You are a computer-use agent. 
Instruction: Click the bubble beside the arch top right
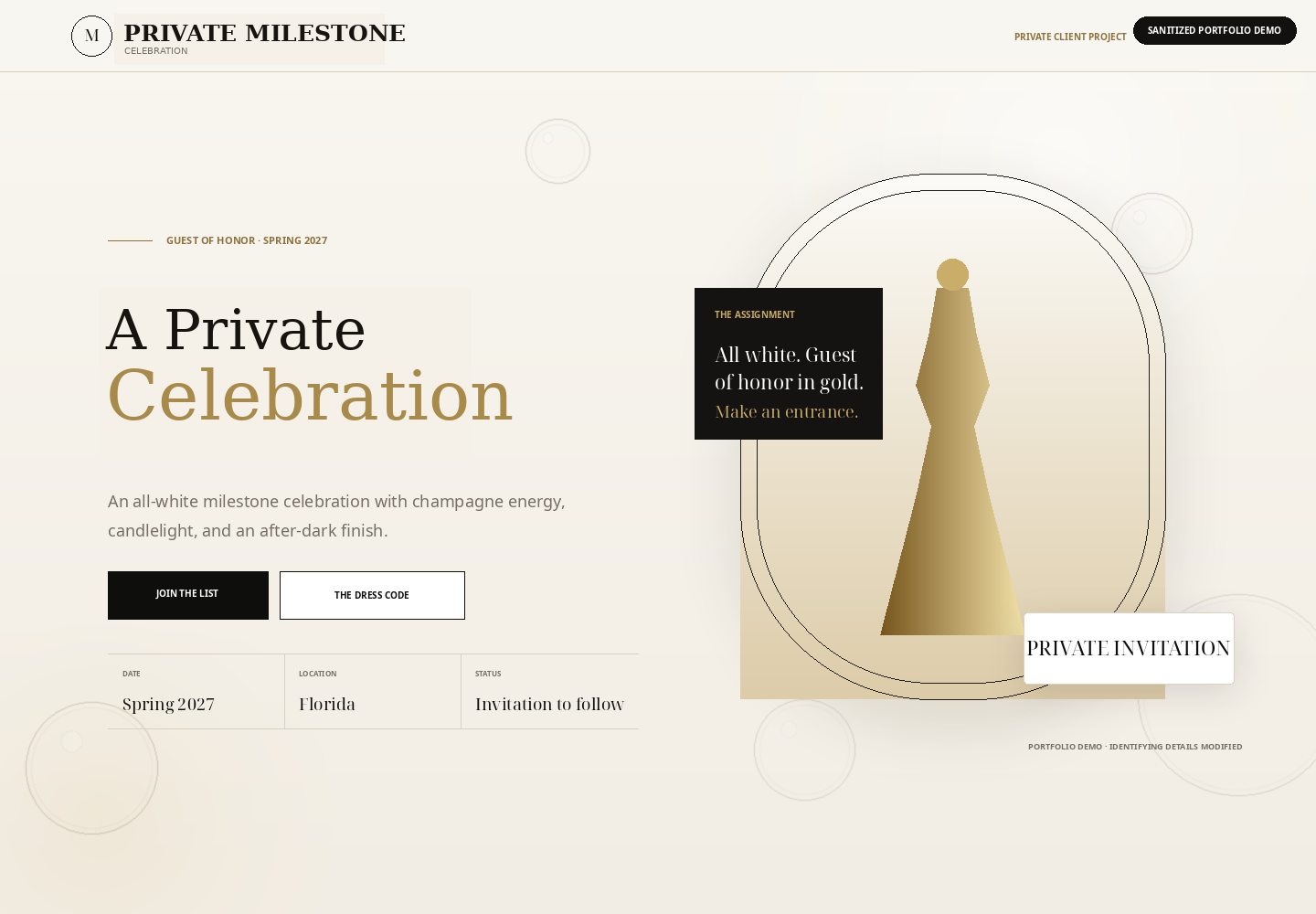coord(1151,233)
